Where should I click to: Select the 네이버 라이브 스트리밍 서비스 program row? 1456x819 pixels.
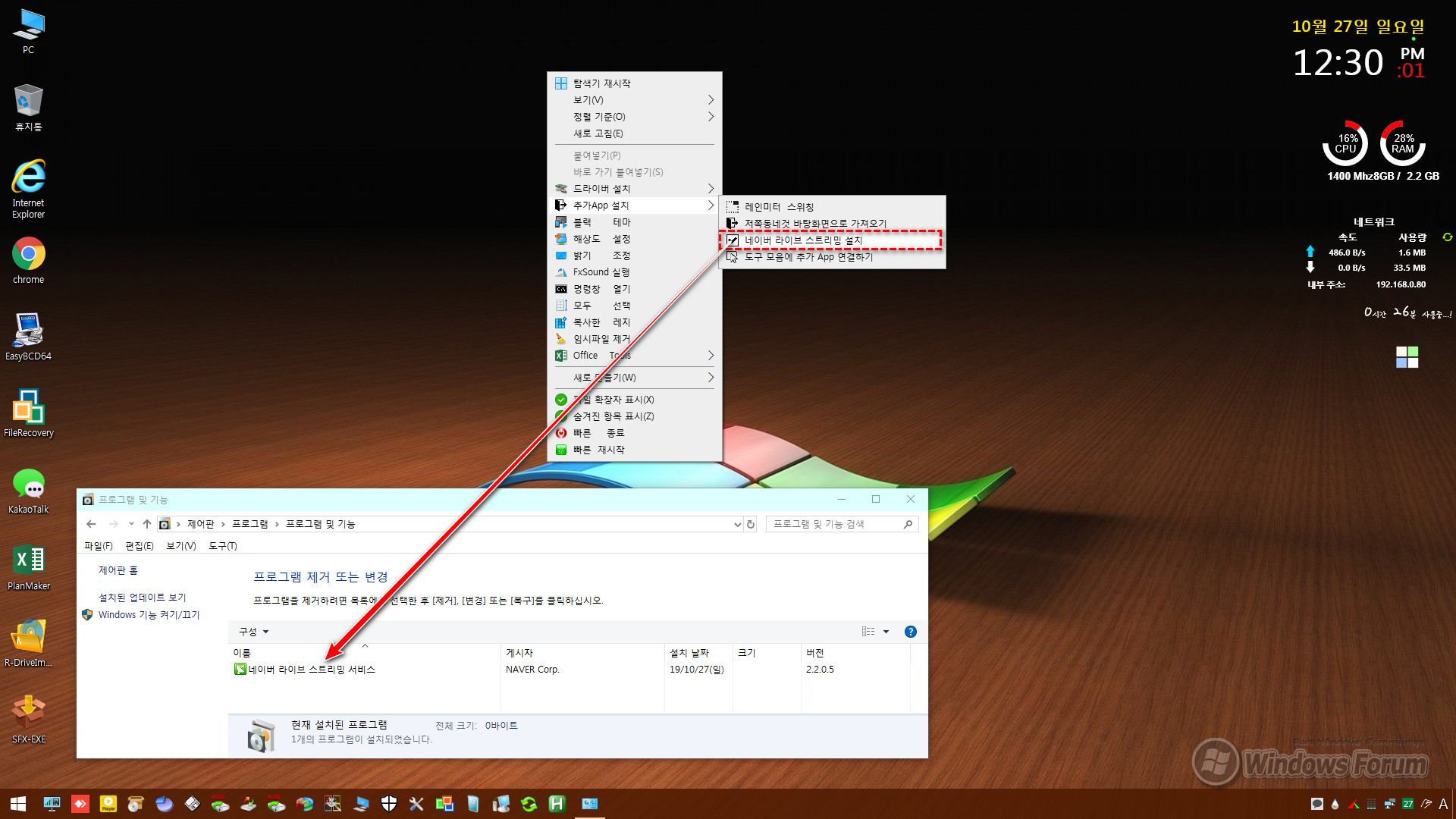[x=573, y=670]
